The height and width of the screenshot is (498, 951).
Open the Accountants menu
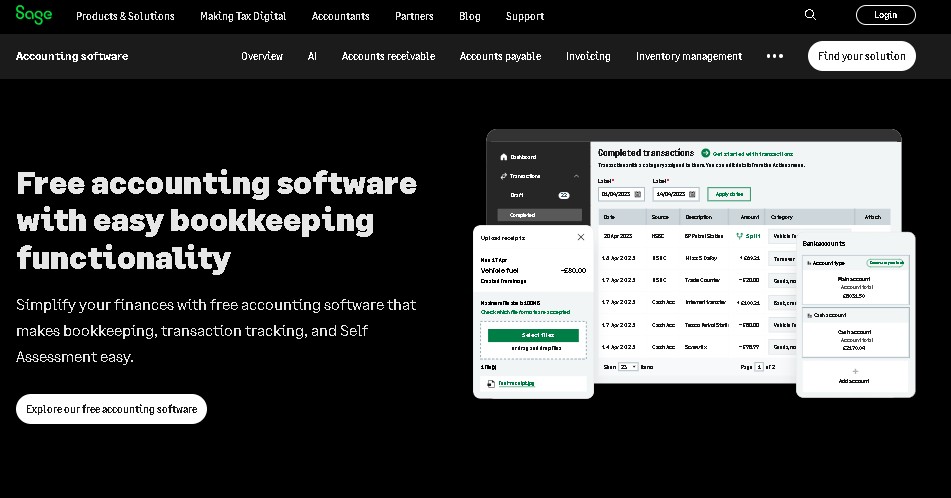click(x=340, y=16)
